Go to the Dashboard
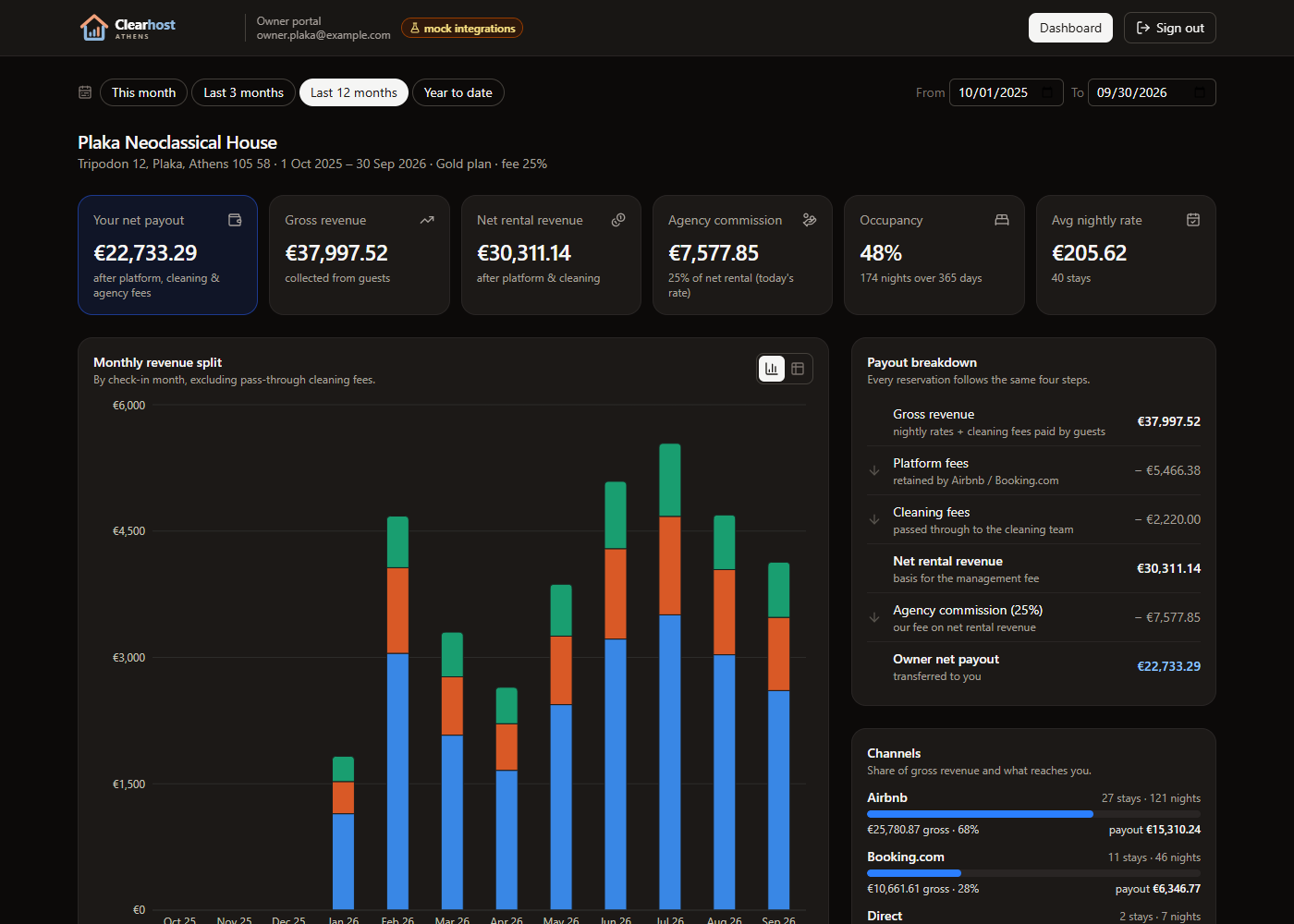 tap(1070, 28)
